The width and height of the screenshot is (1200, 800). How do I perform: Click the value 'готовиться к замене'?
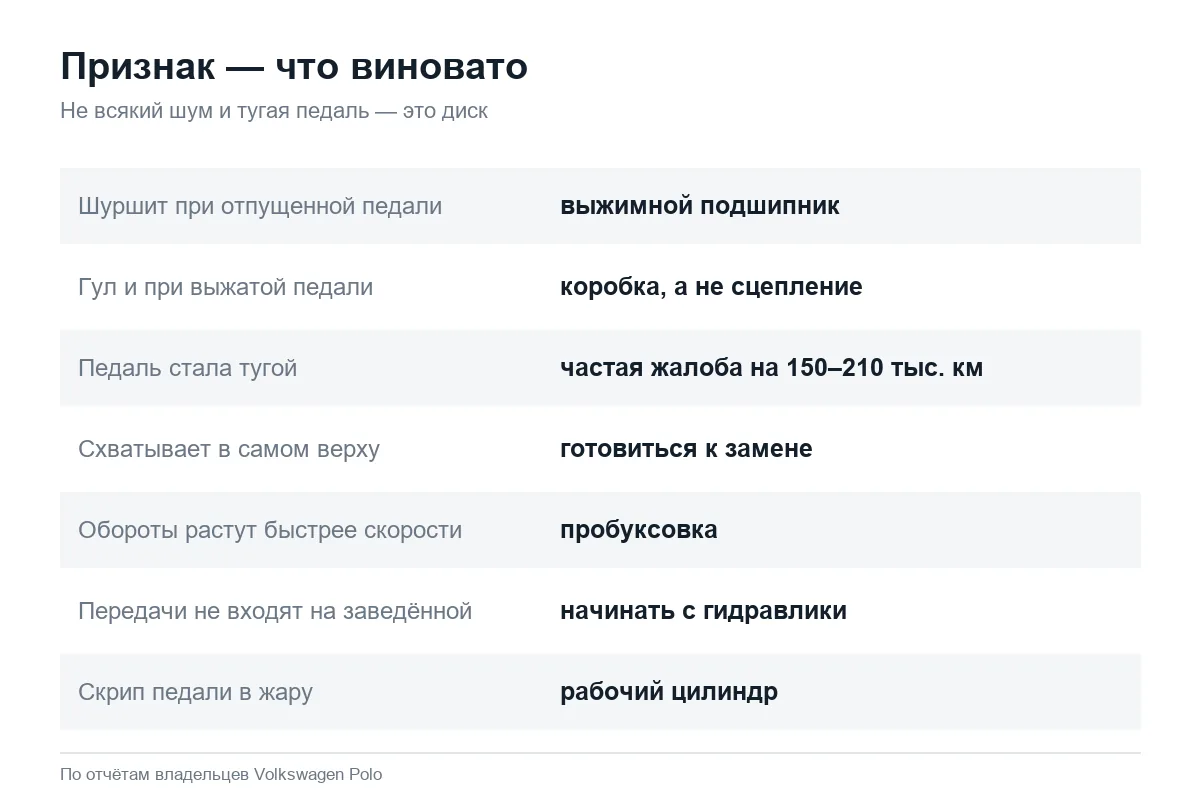pos(686,449)
